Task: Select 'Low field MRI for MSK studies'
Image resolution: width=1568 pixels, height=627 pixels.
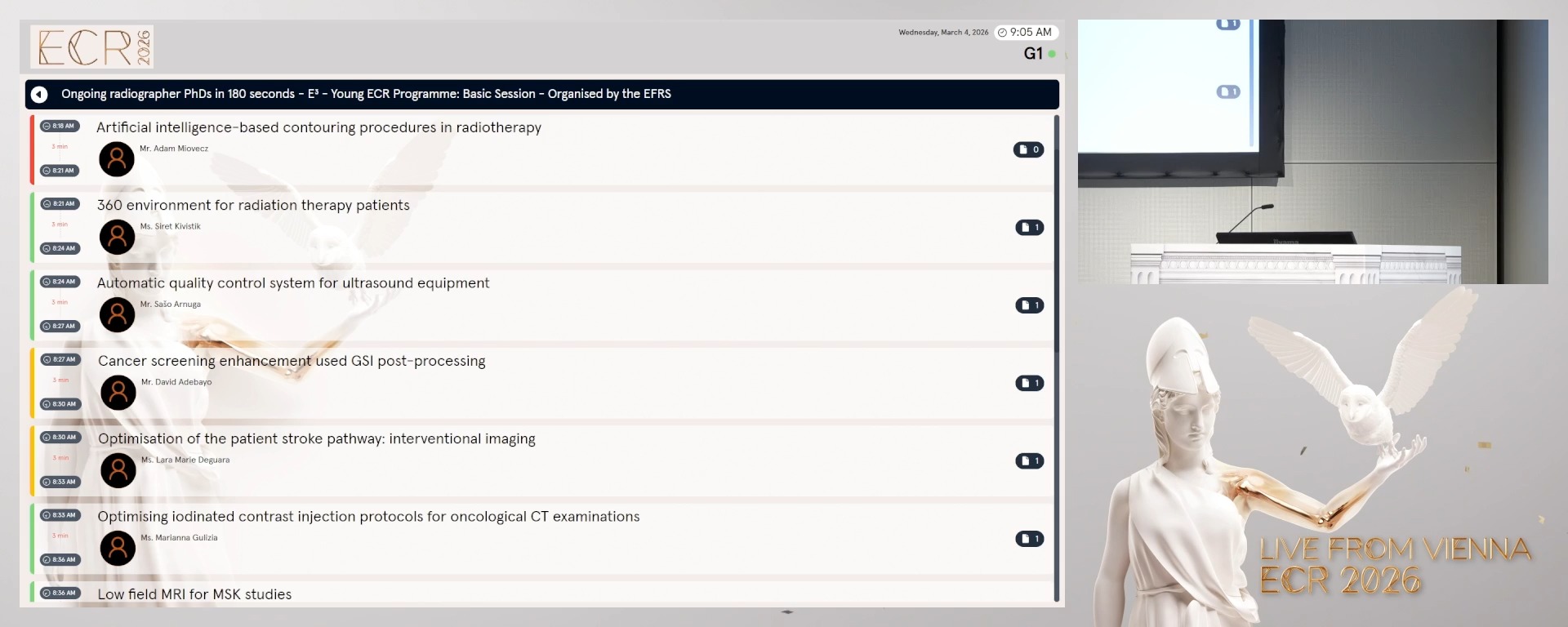Action: [194, 594]
